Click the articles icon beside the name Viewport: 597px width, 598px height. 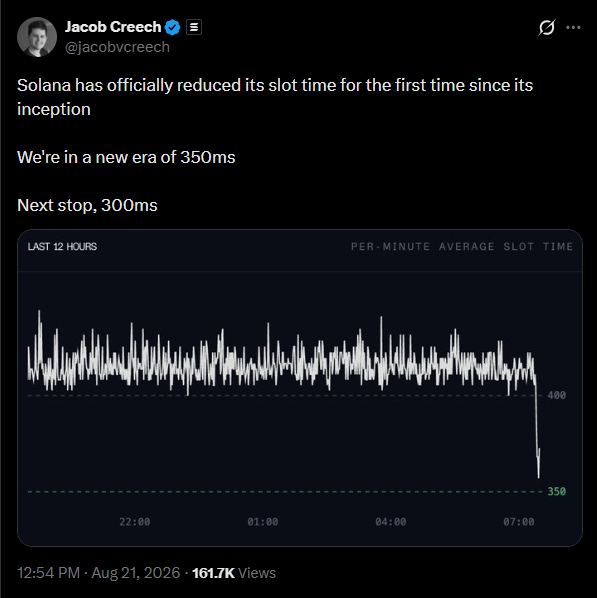[x=194, y=27]
